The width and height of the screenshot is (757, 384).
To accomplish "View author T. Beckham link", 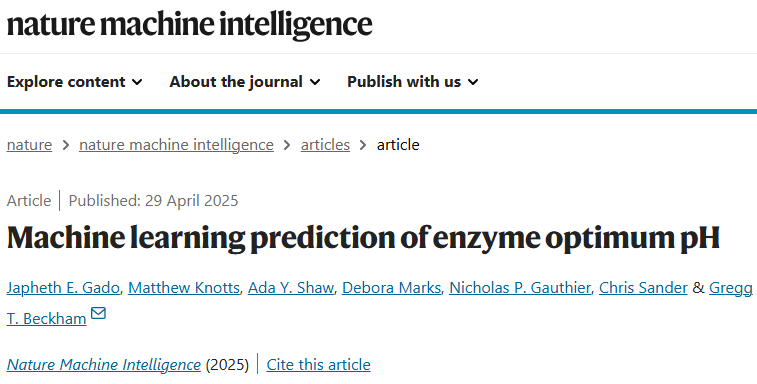I will tap(46, 319).
